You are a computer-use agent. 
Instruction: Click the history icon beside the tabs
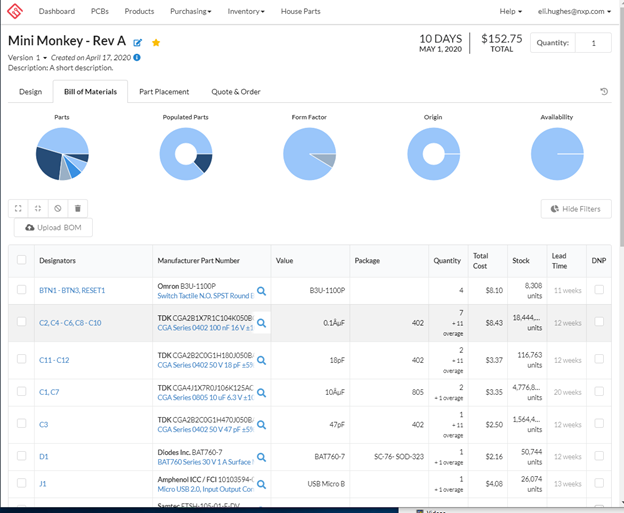click(604, 92)
